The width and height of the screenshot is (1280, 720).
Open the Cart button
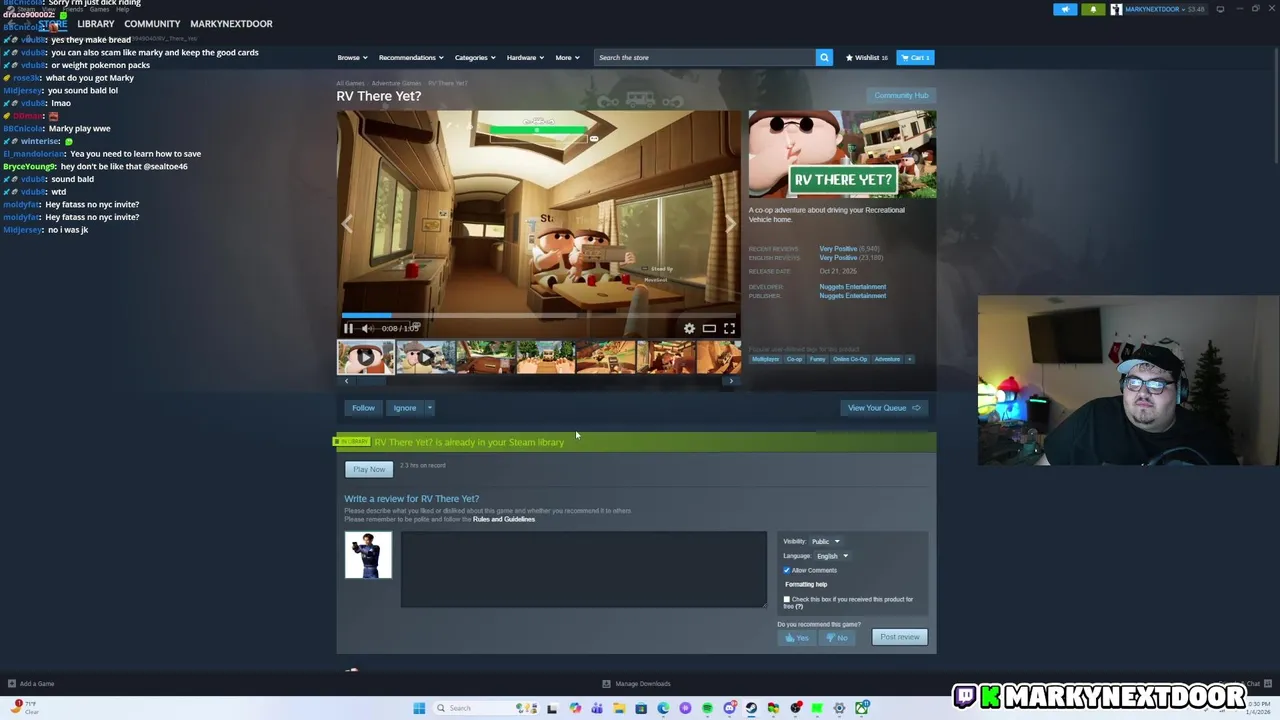pos(915,57)
